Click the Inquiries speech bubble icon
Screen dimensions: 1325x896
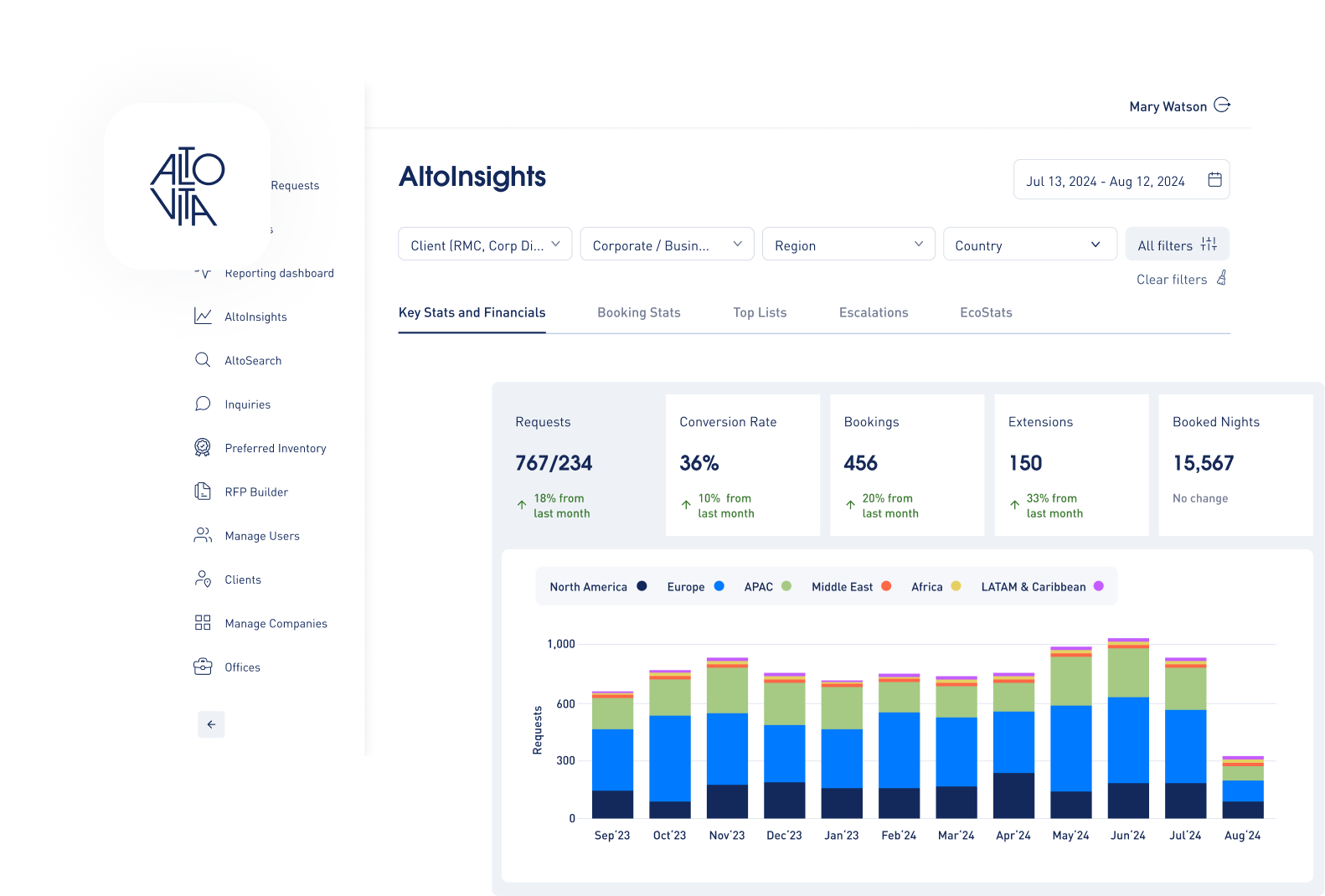tap(203, 404)
